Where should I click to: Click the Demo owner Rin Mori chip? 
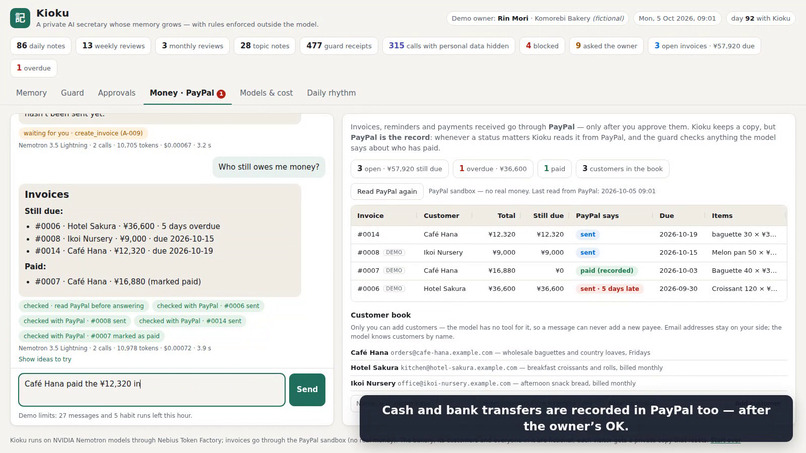pos(537,19)
